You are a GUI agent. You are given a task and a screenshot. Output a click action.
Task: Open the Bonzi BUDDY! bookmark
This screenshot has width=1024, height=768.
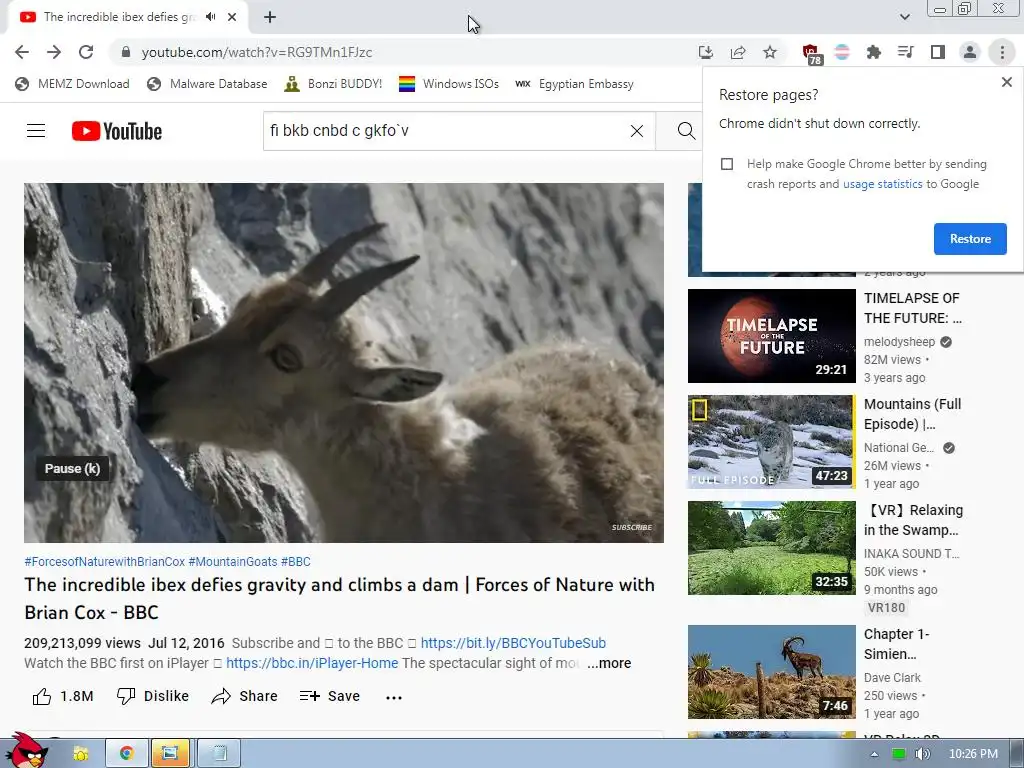coord(333,84)
